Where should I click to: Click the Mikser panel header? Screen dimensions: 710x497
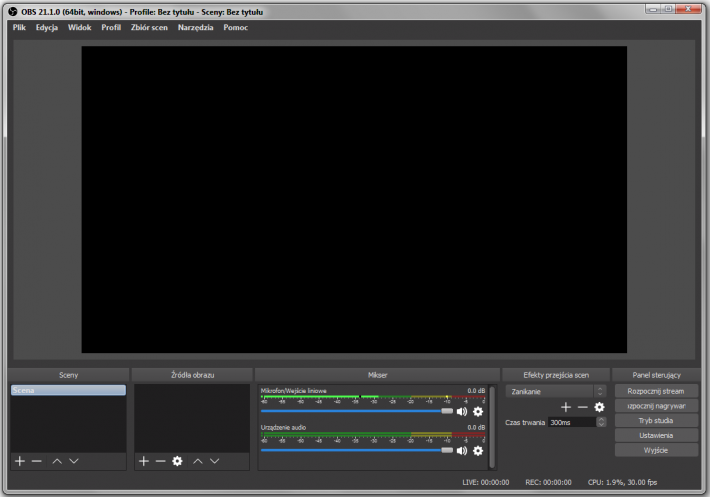click(378, 375)
